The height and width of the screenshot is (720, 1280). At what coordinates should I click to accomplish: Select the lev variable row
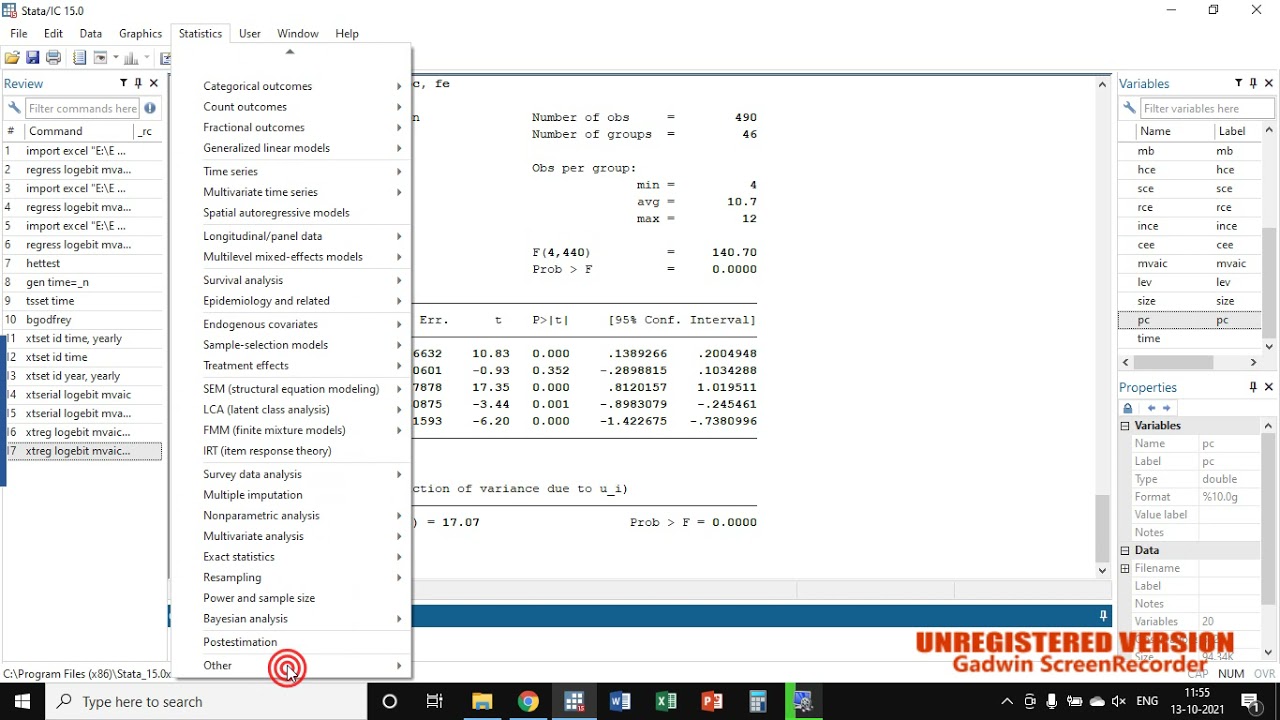click(x=1190, y=282)
